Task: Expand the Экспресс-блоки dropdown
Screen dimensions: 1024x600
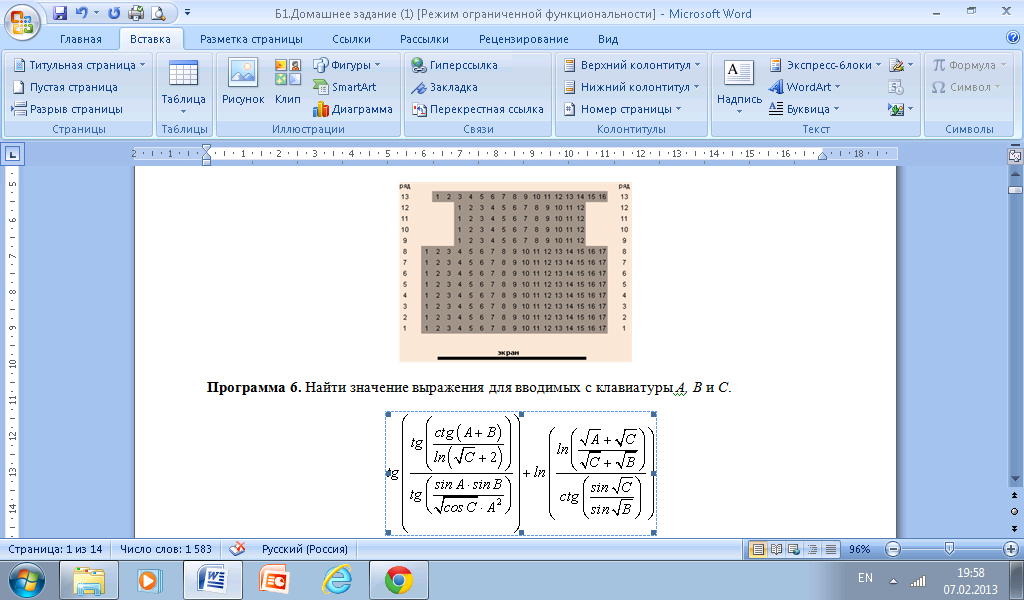Action: 826,65
